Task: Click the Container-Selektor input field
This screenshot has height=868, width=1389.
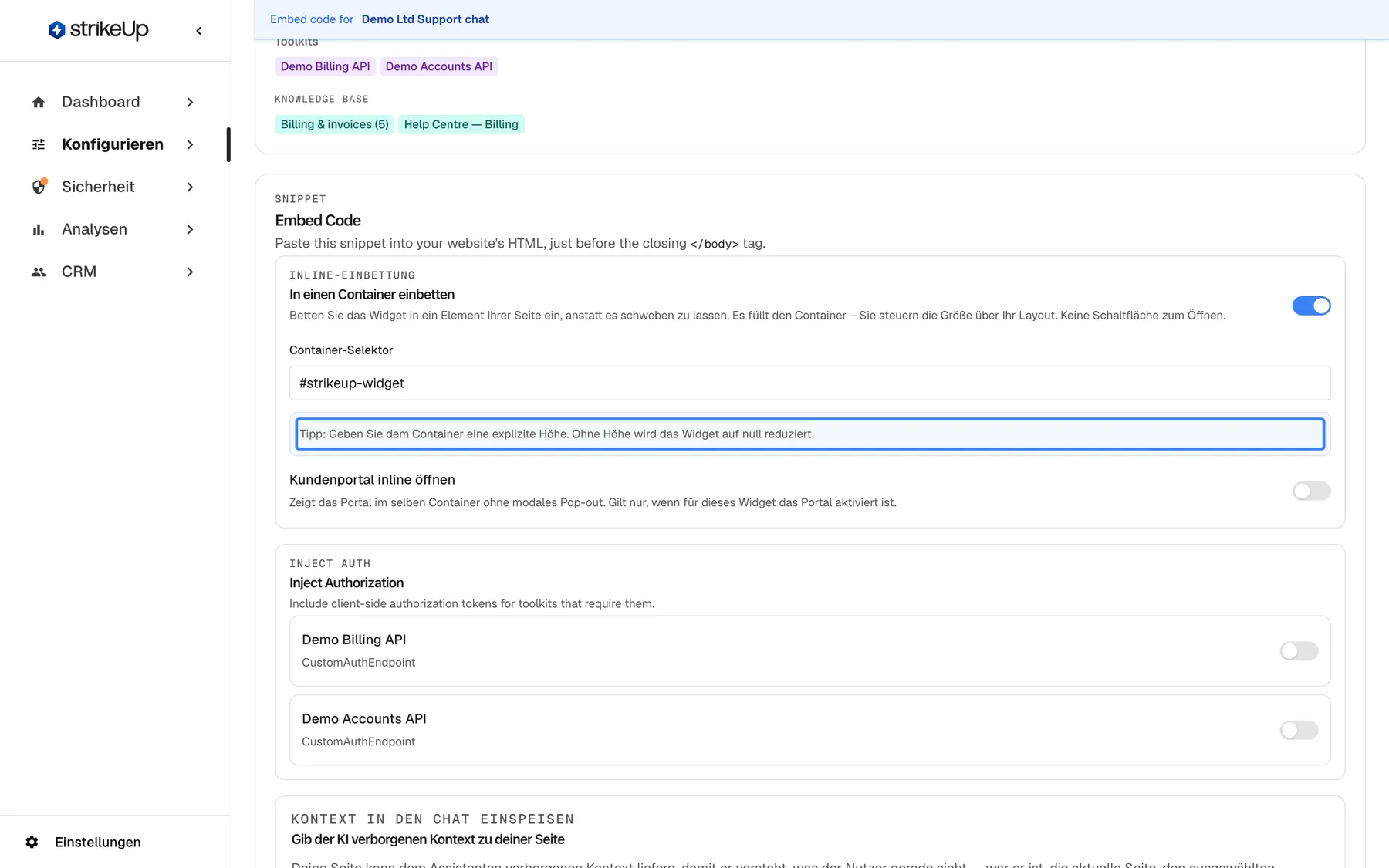Action: [809, 383]
